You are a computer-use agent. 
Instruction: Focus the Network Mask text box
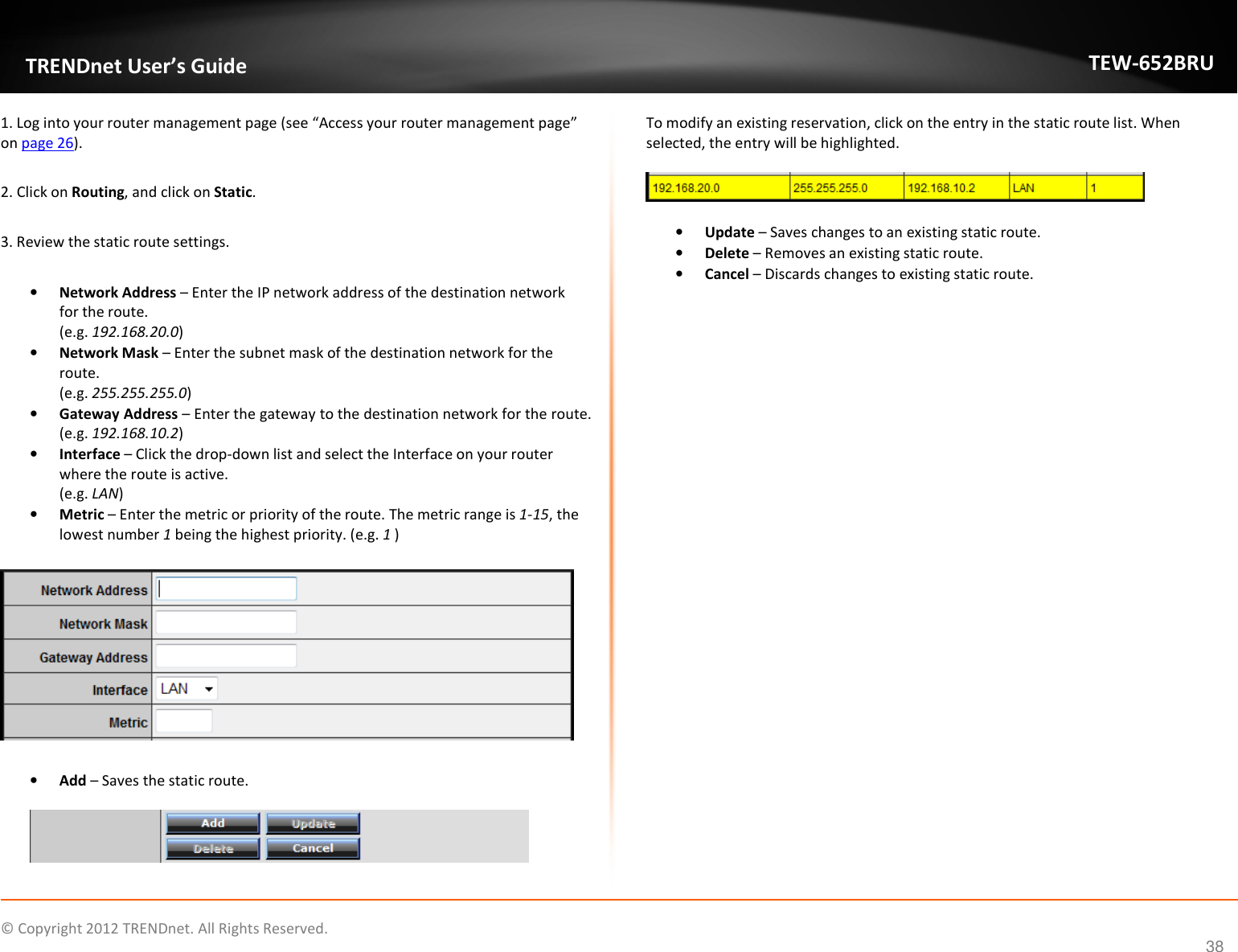pos(226,622)
